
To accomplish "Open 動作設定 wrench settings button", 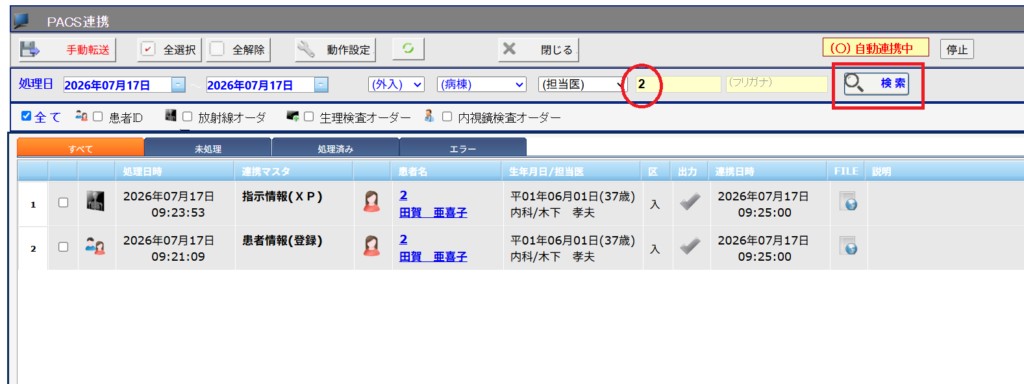I will coord(335,49).
